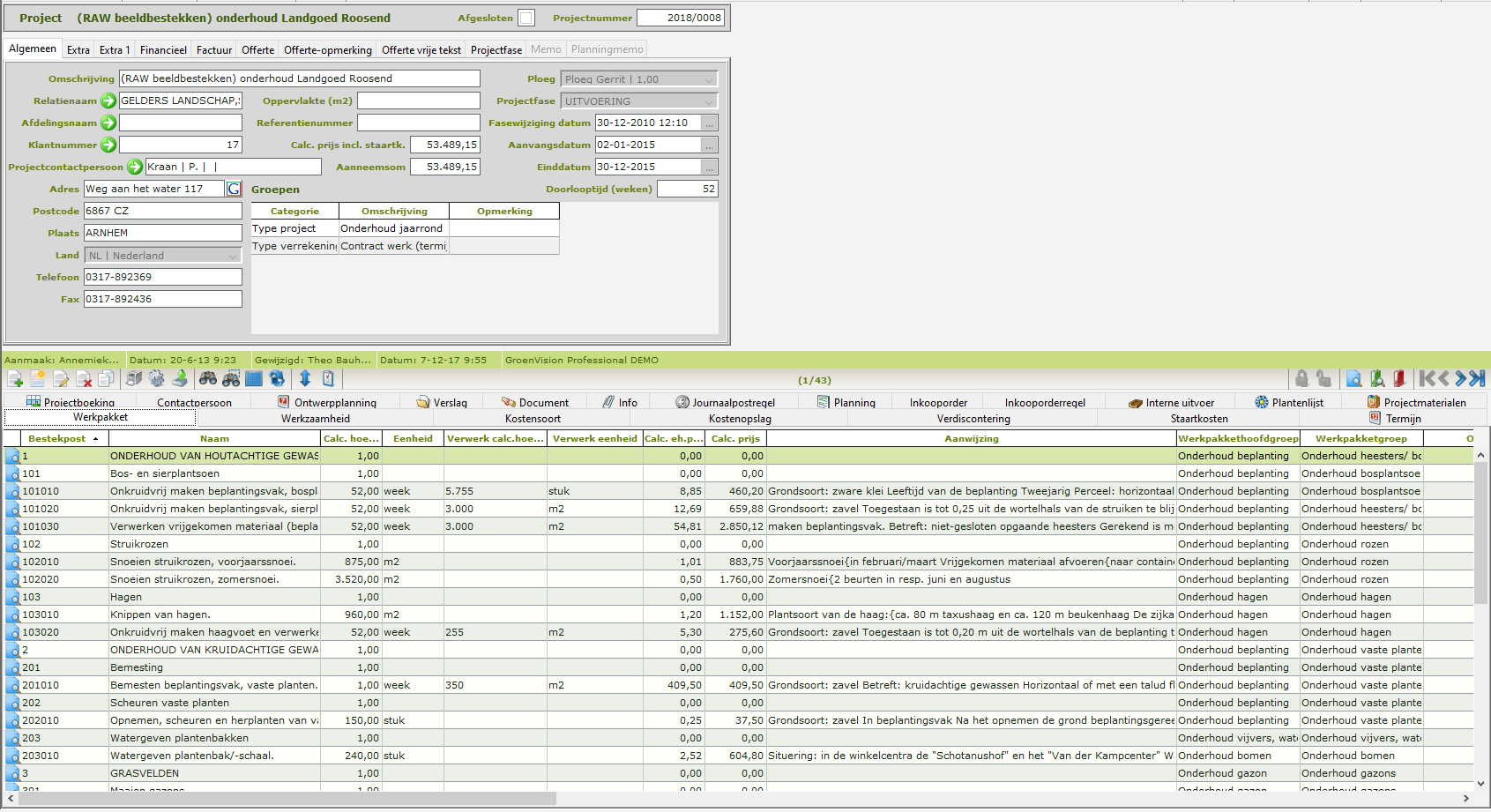Viewport: 1491px width, 812px height.
Task: Open the Fasewijziging datum picker button
Action: coord(710,123)
